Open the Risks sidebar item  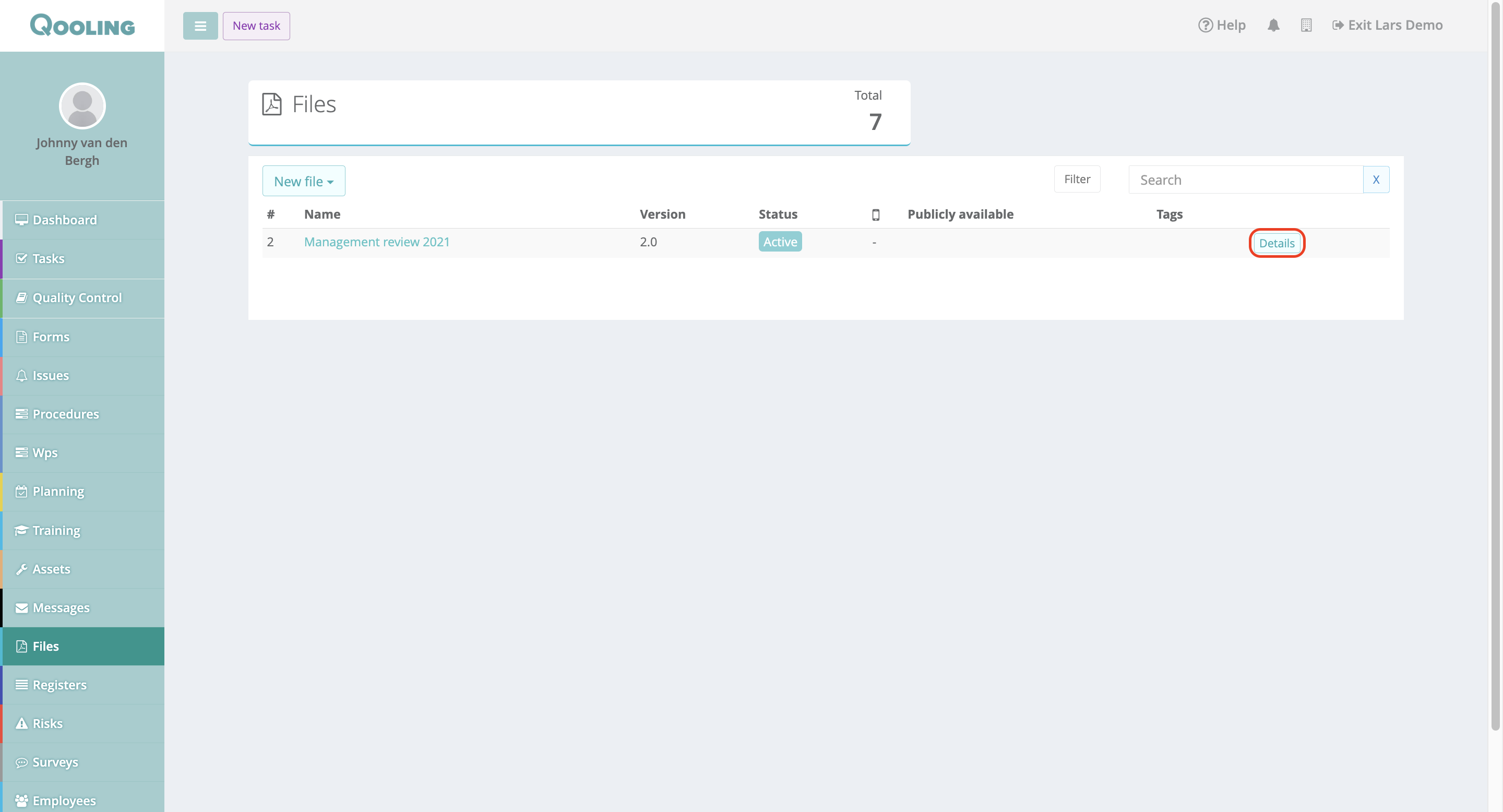[x=47, y=723]
